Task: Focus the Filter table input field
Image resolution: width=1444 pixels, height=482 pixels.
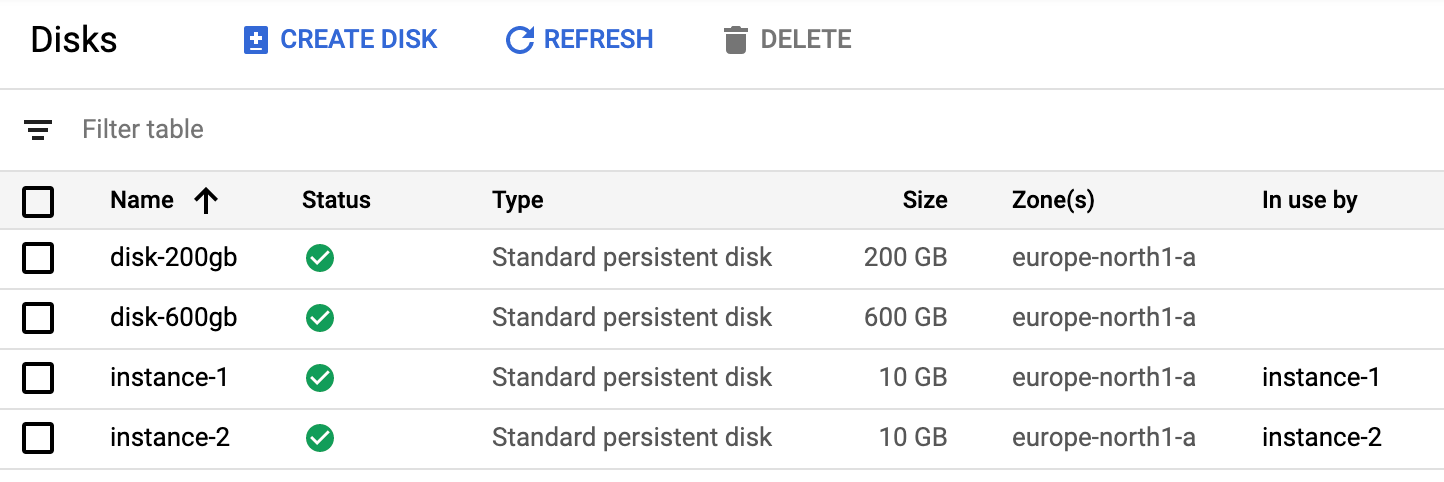Action: tap(400, 129)
